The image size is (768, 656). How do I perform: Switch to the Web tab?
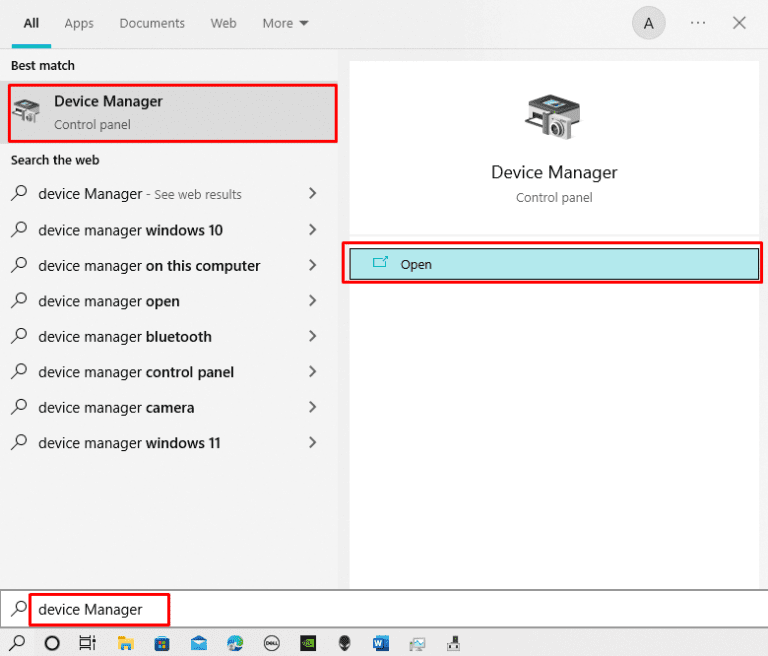[x=223, y=23]
